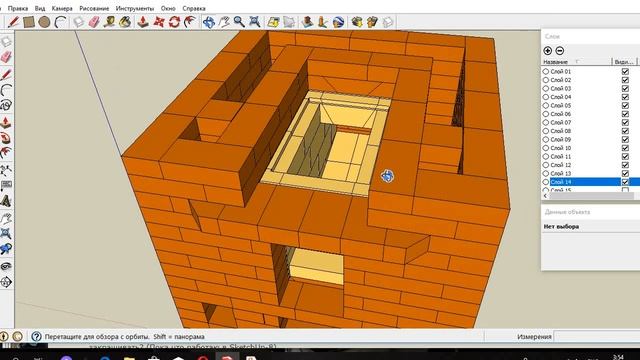The height and width of the screenshot is (360, 640).
Task: Select the Слой 09 layer name
Action: (x=561, y=140)
